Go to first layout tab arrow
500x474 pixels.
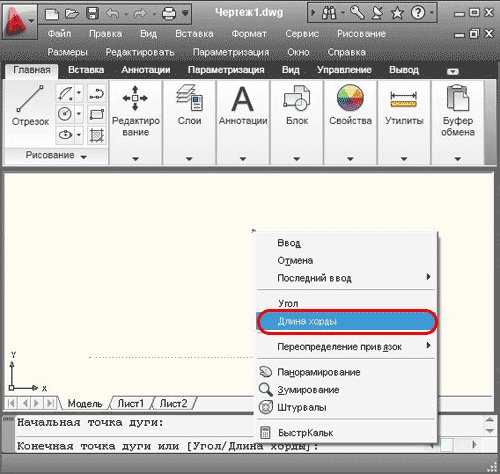(11, 403)
